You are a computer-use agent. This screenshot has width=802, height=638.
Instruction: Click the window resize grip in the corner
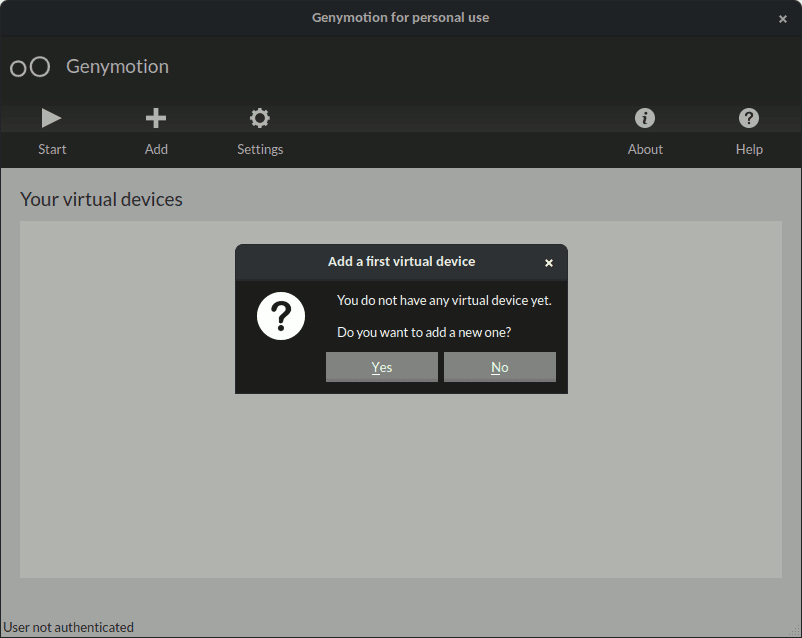(x=794, y=631)
